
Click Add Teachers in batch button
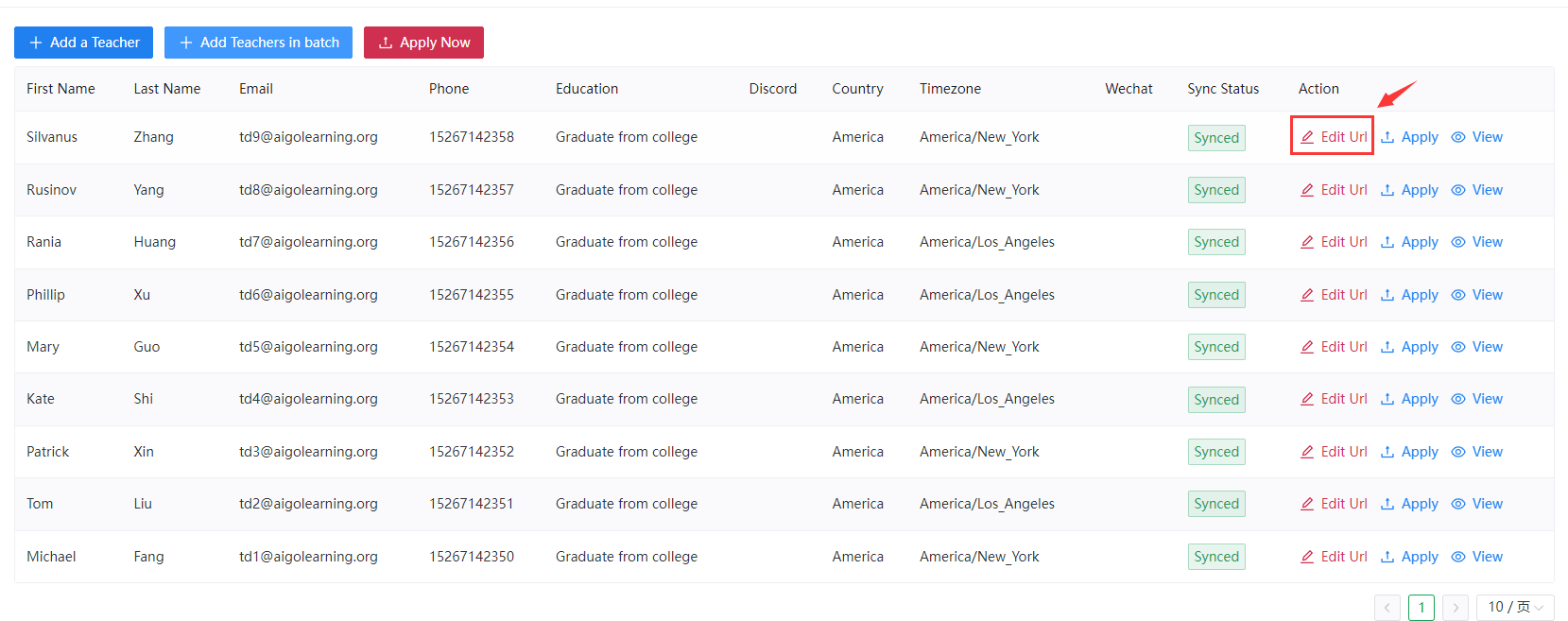[x=258, y=43]
